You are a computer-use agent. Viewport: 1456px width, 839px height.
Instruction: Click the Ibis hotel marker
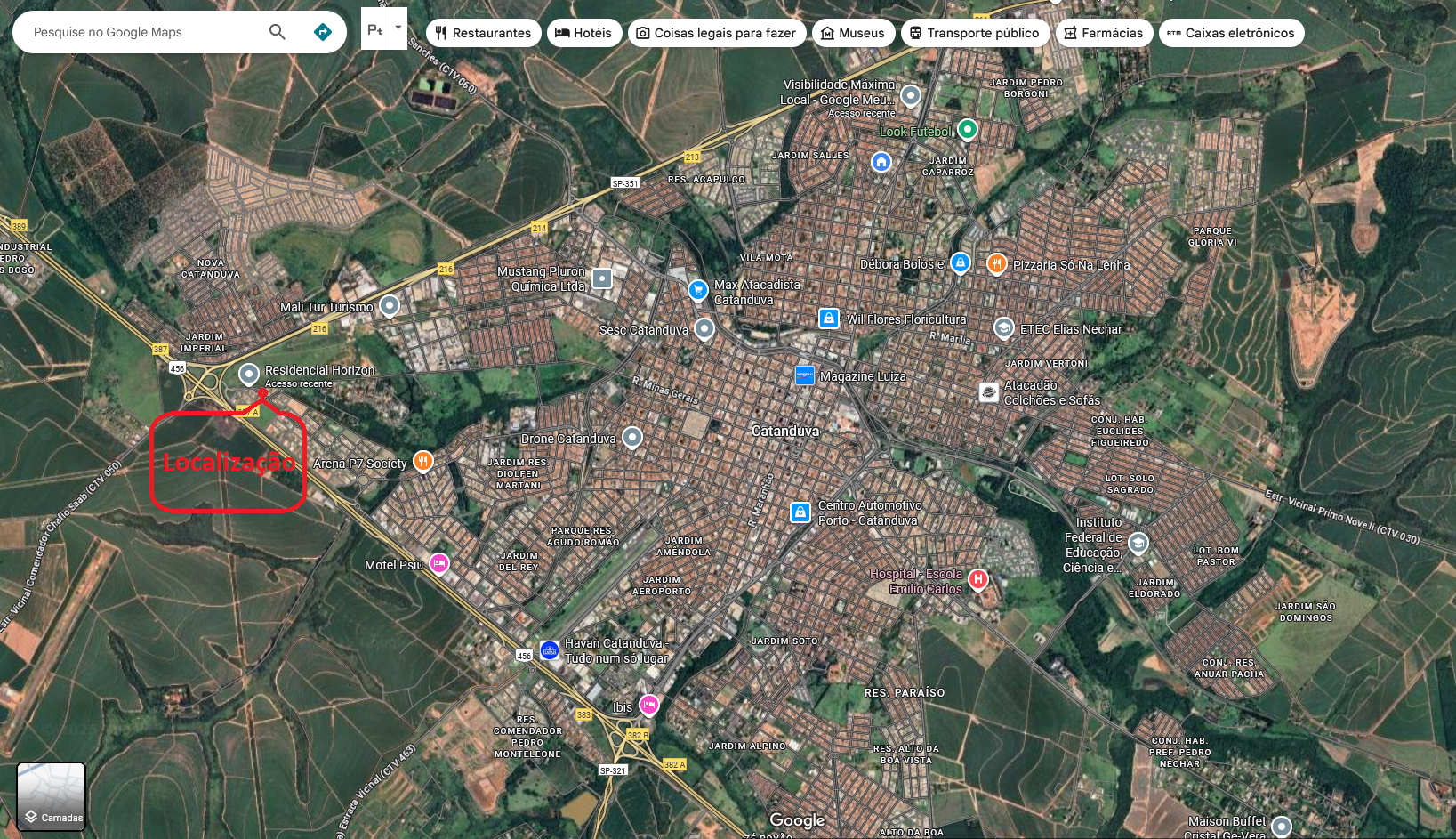point(649,706)
